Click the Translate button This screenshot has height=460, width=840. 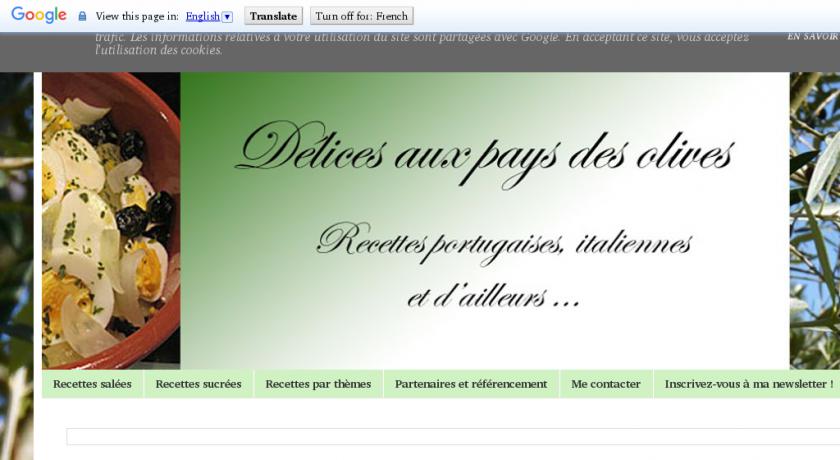pyautogui.click(x=273, y=16)
